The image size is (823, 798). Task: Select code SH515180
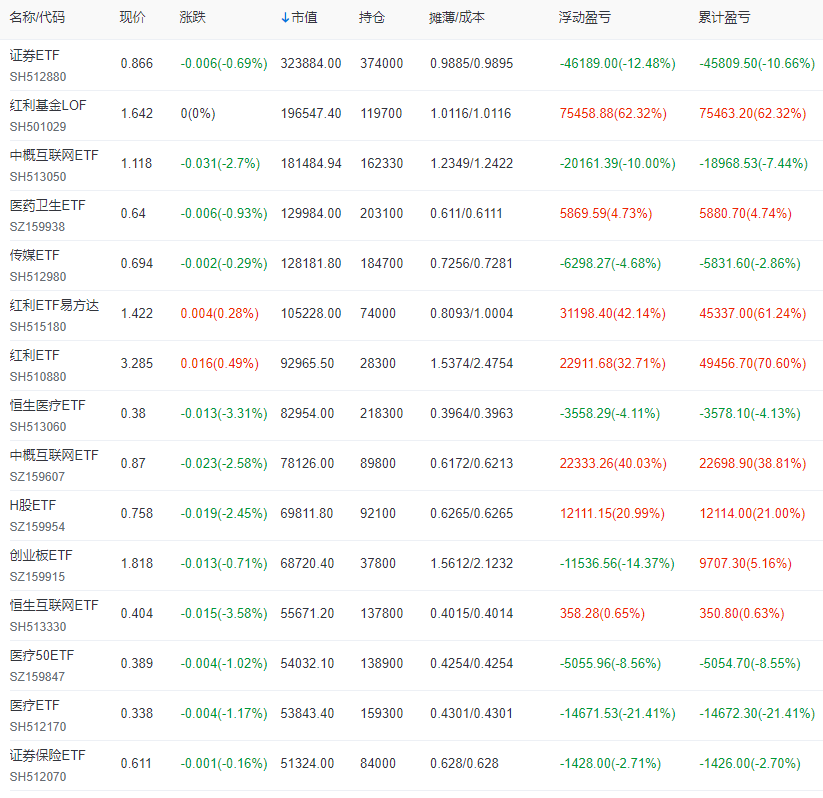(x=38, y=327)
